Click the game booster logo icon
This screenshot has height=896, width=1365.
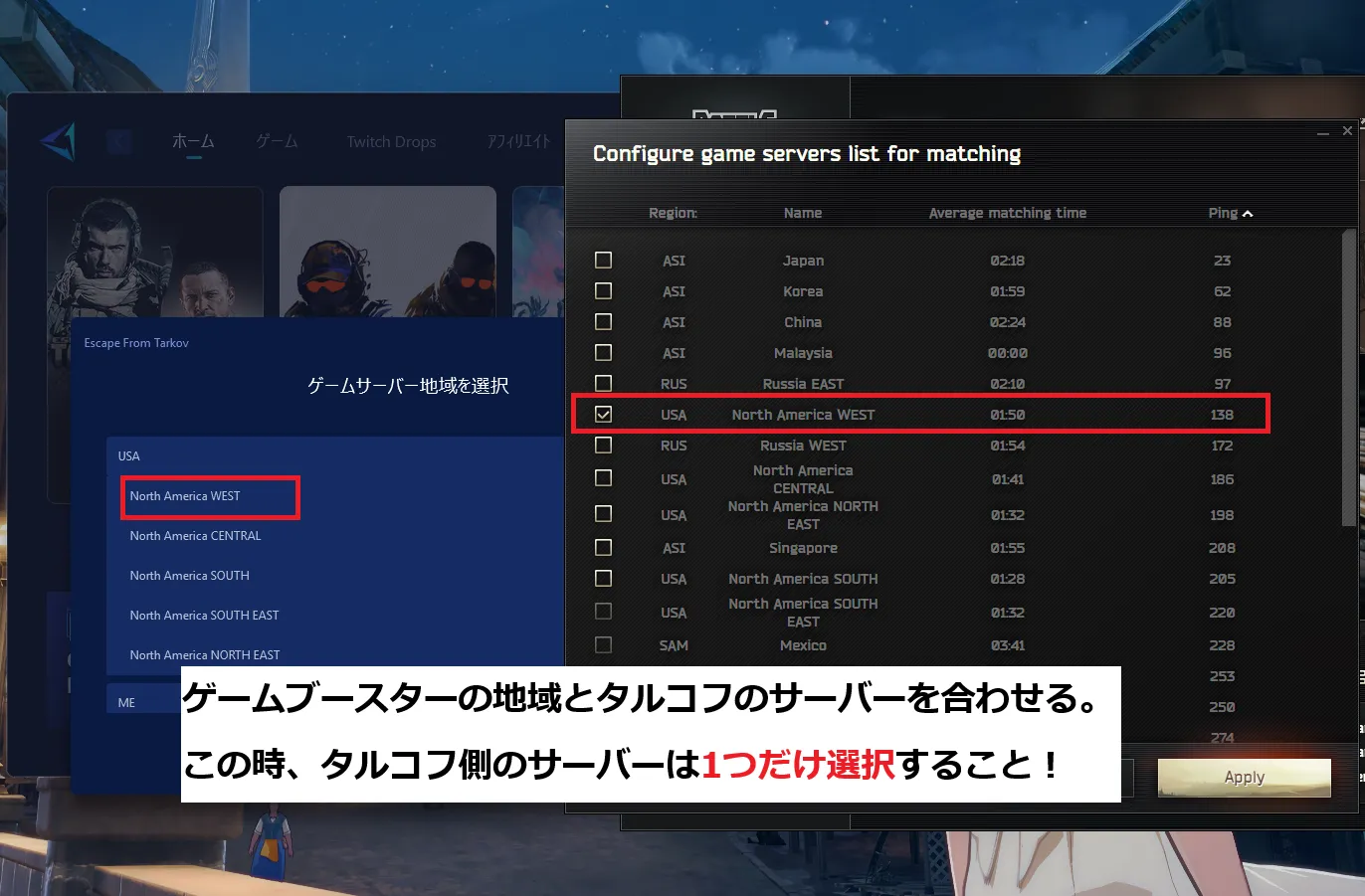(x=58, y=142)
